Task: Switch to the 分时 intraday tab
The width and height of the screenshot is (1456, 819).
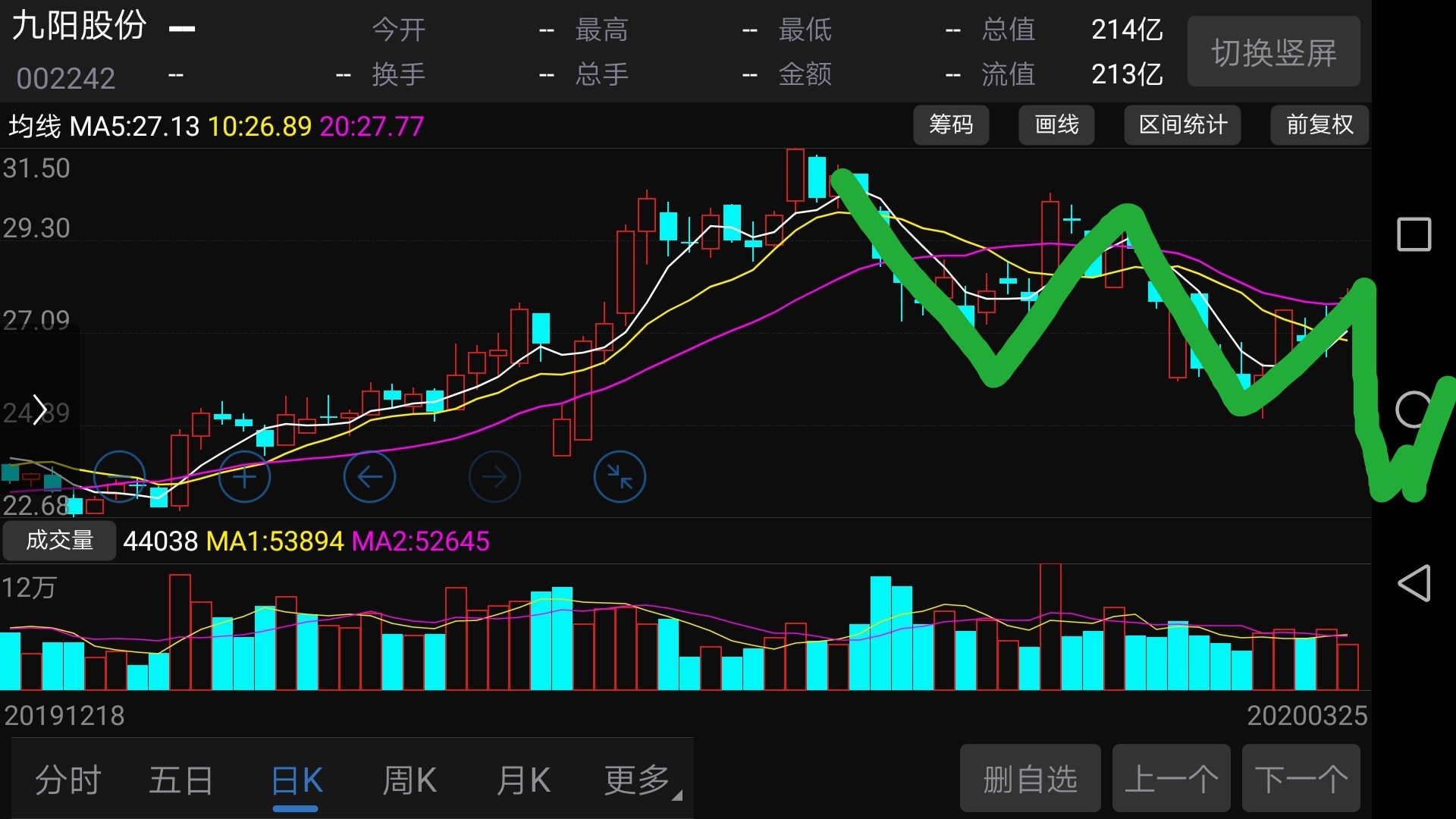Action: (68, 780)
